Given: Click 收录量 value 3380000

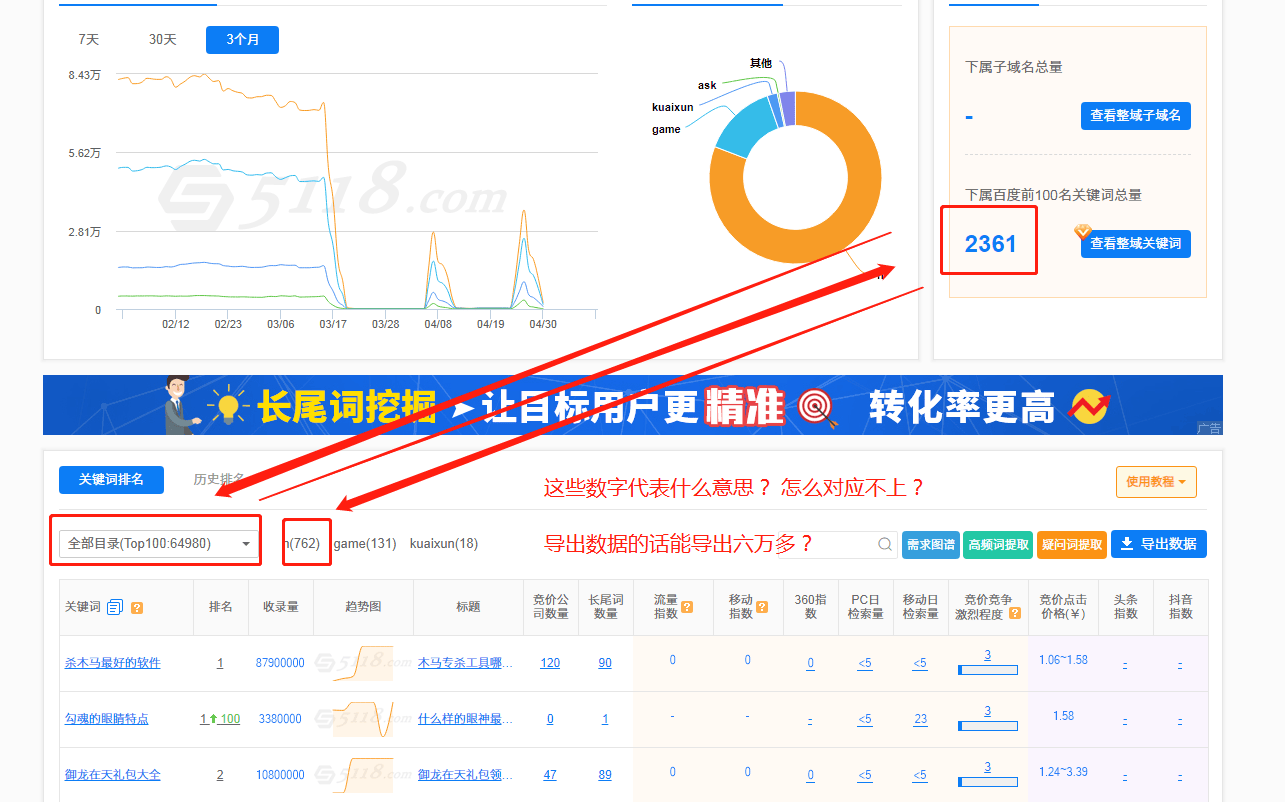Looking at the screenshot, I should click(x=280, y=719).
